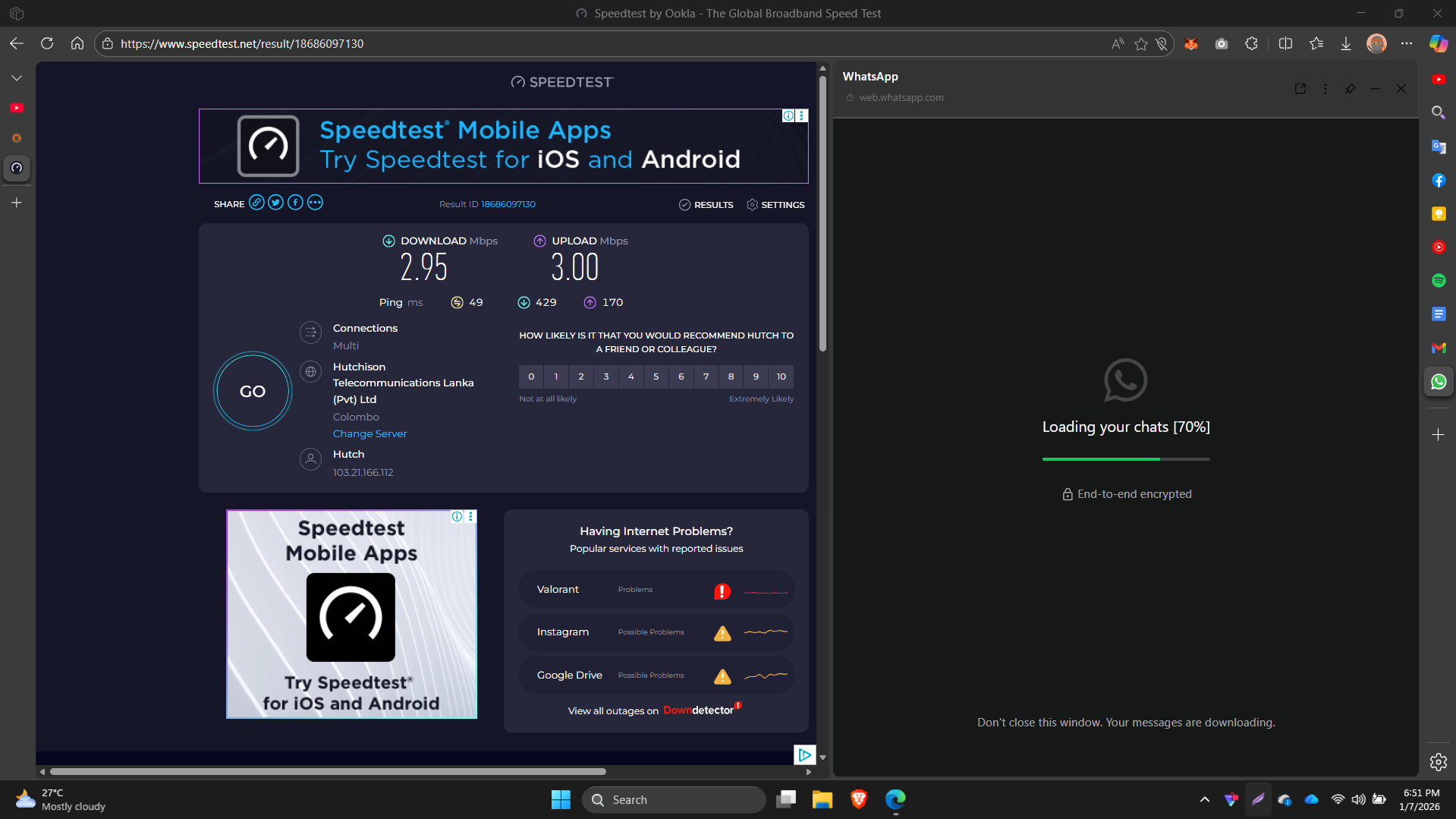Open Speedtest SETTINGS

point(775,205)
